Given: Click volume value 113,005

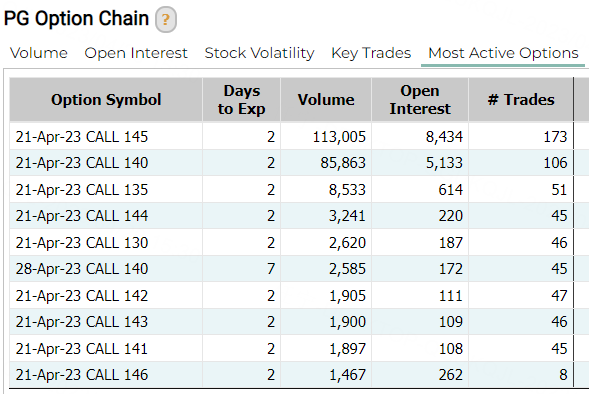Looking at the screenshot, I should coord(339,137).
